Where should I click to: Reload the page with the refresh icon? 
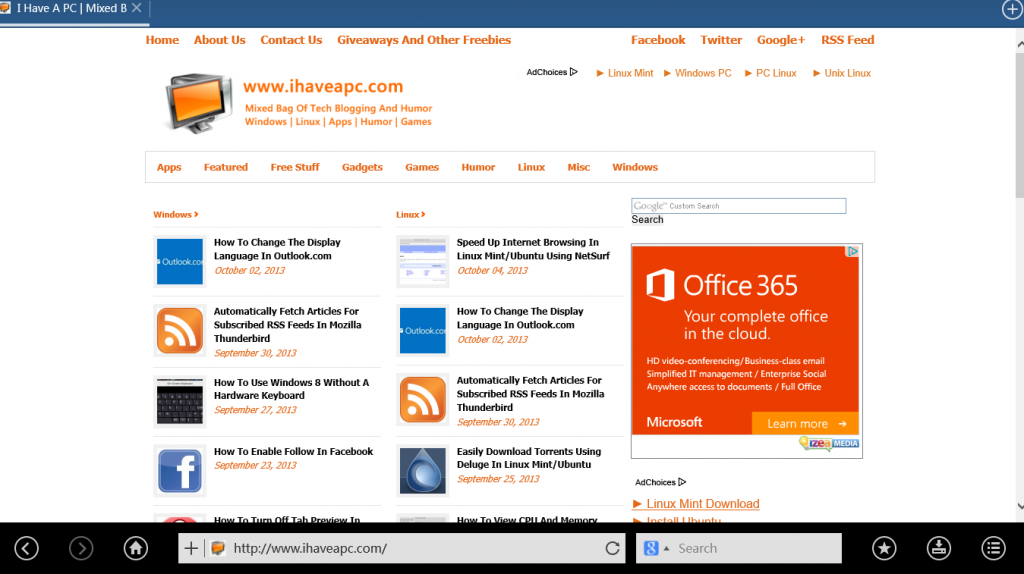(x=612, y=548)
